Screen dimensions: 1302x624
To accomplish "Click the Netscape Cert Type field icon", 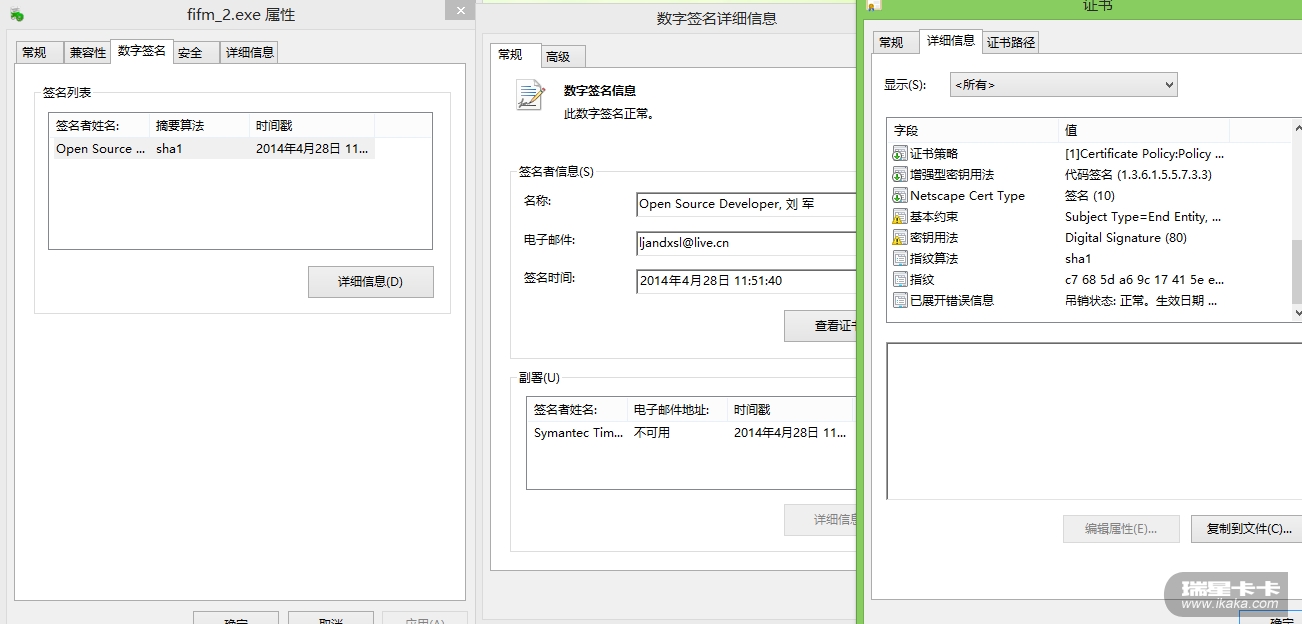I will pyautogui.click(x=899, y=196).
